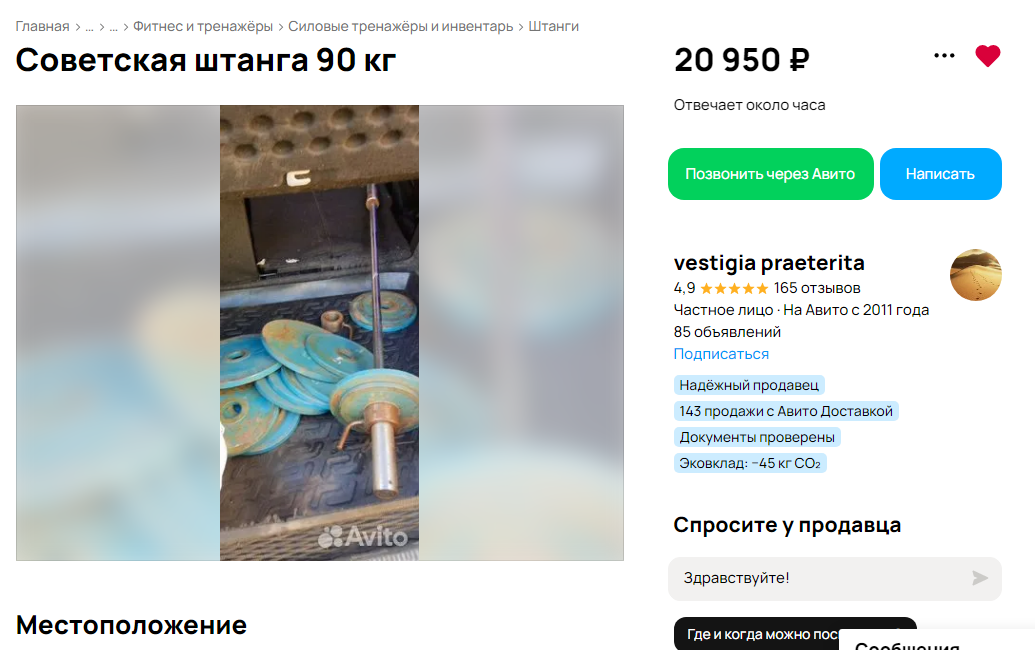Open seller's round avatar picture
The height and width of the screenshot is (650, 1035).
click(976, 275)
